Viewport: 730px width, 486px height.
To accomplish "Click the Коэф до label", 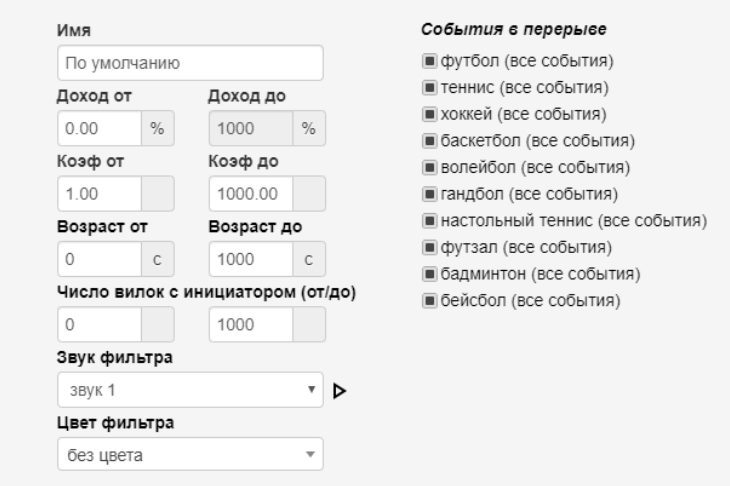I will 243,162.
